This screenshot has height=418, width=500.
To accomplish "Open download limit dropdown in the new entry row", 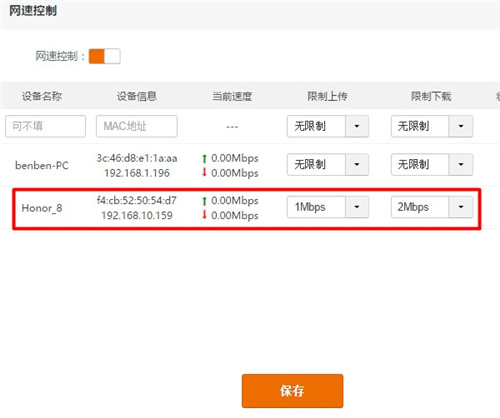I will click(x=432, y=126).
